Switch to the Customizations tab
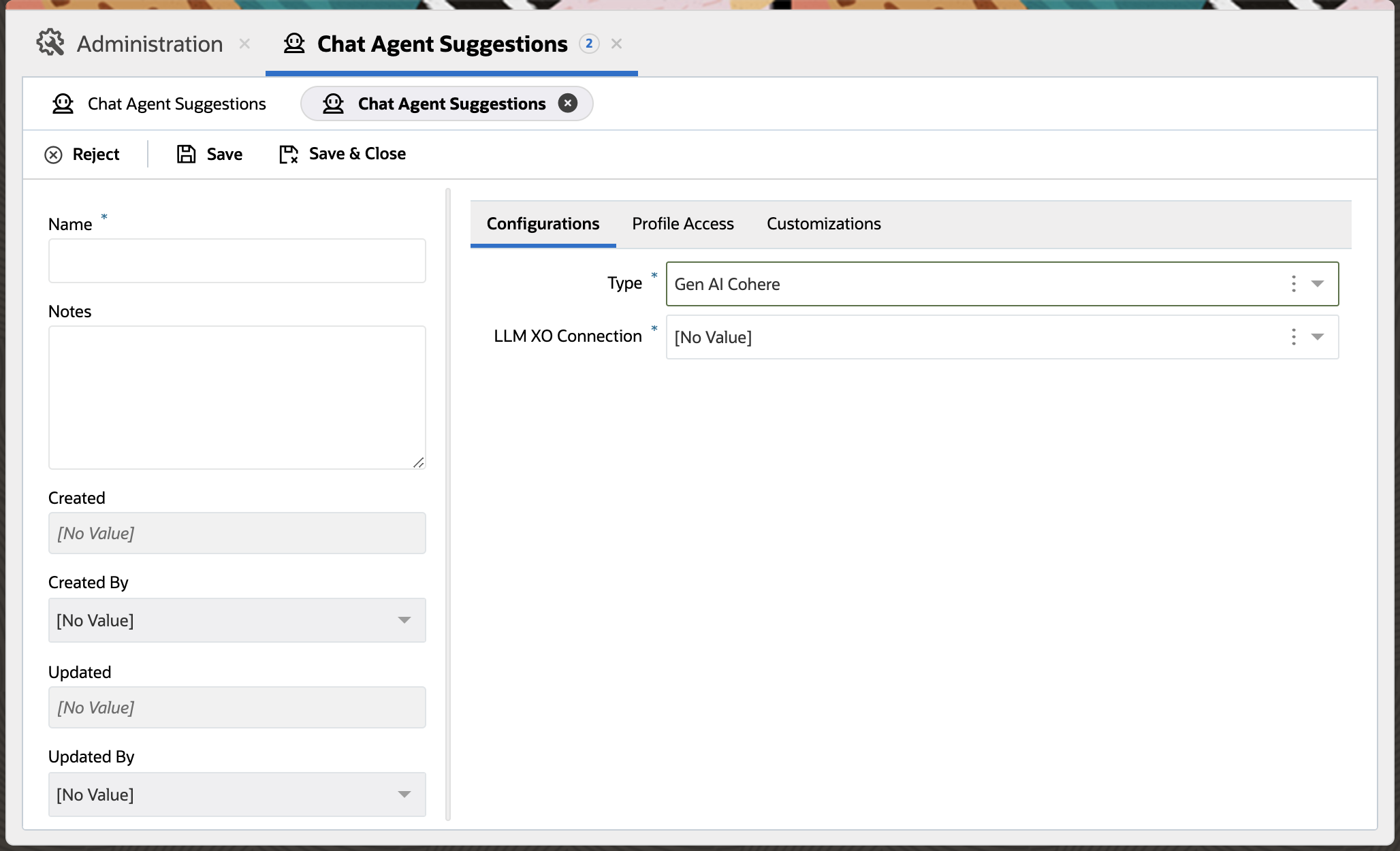The height and width of the screenshot is (851, 1400). pos(823,223)
